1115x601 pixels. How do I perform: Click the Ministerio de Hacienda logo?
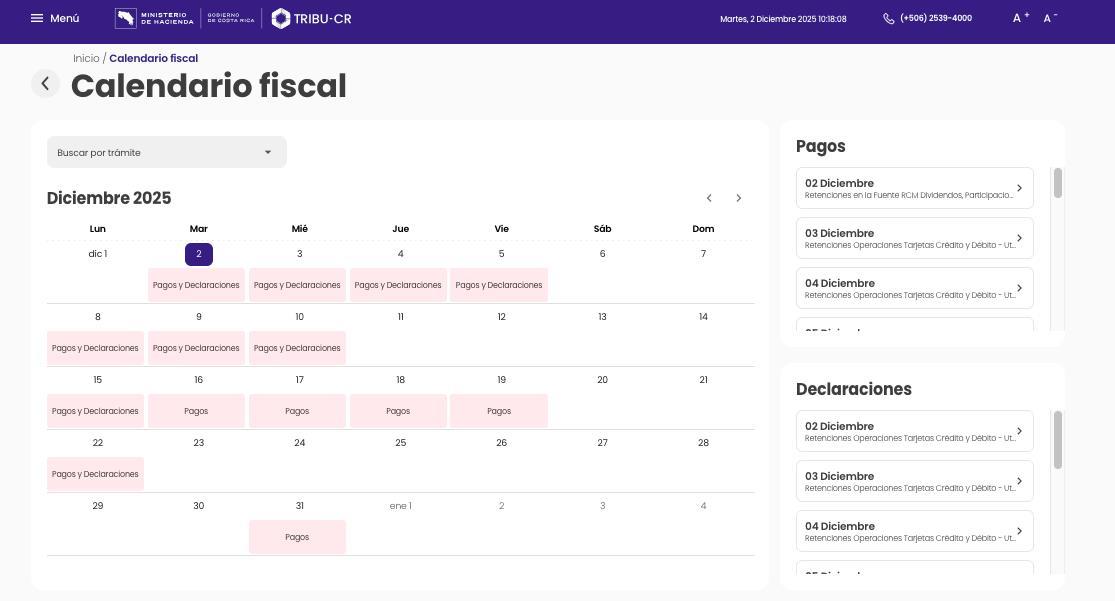tap(155, 18)
